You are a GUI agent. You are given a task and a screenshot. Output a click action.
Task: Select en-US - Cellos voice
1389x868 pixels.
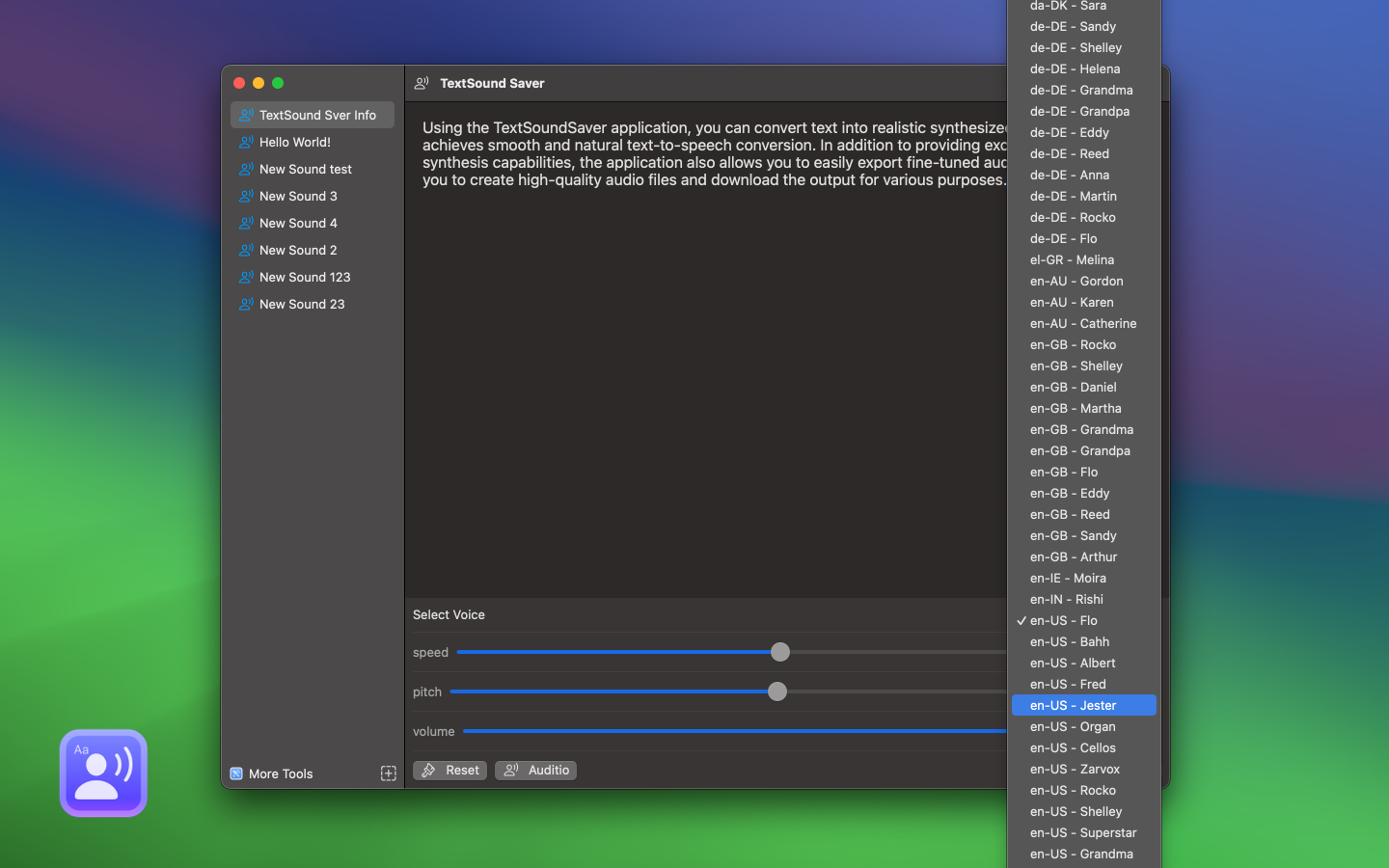pos(1084,747)
